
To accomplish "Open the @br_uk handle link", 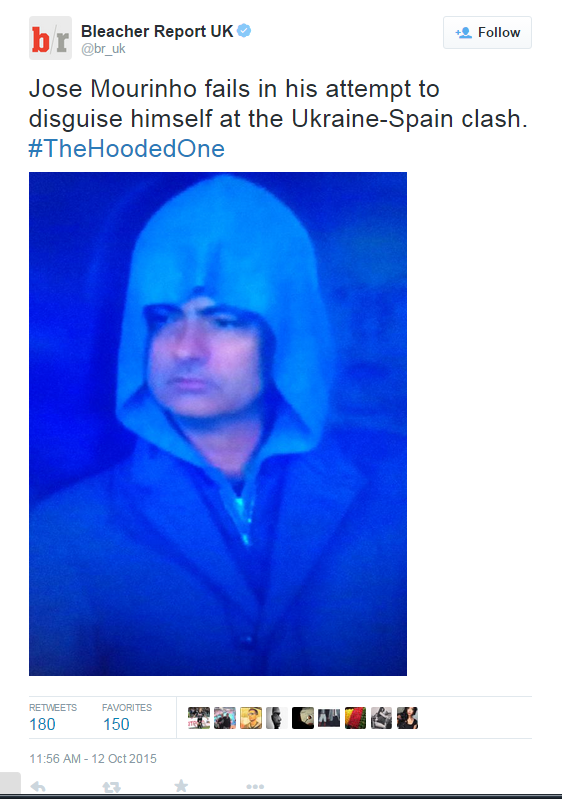I will click(x=103, y=49).
